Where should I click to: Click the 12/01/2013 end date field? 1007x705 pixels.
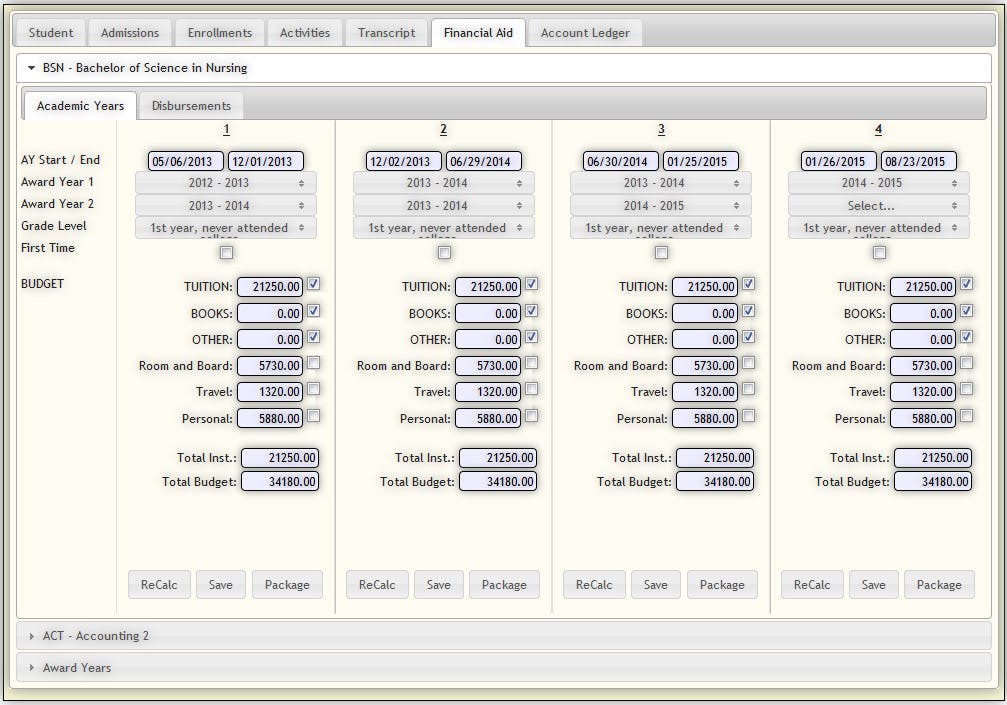[x=266, y=161]
